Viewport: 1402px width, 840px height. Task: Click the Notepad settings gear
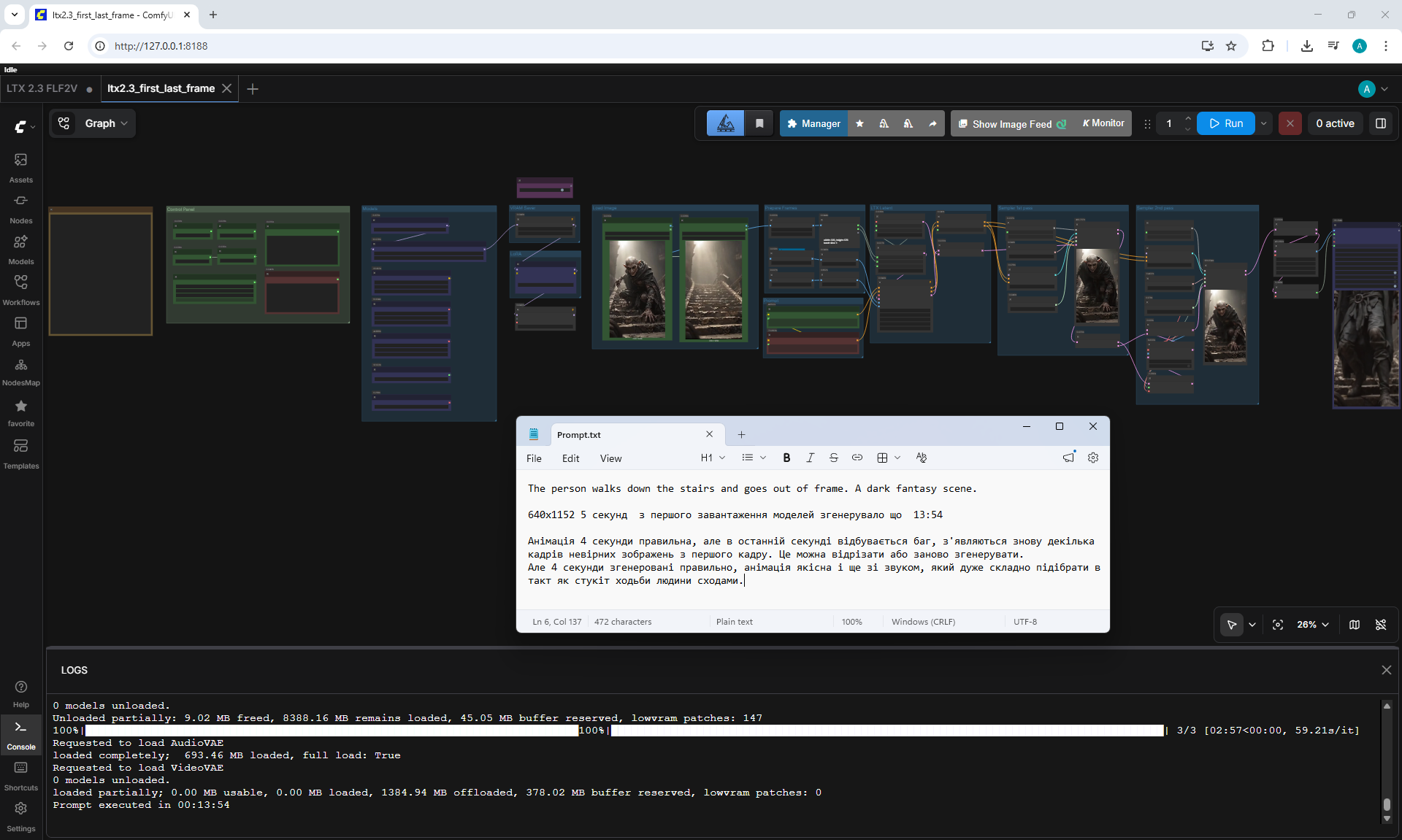tap(1093, 458)
